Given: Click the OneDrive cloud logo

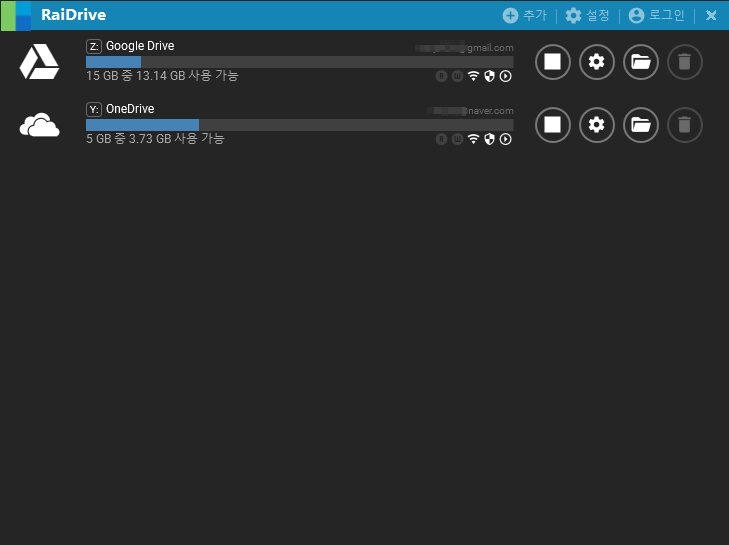Looking at the screenshot, I should point(39,125).
